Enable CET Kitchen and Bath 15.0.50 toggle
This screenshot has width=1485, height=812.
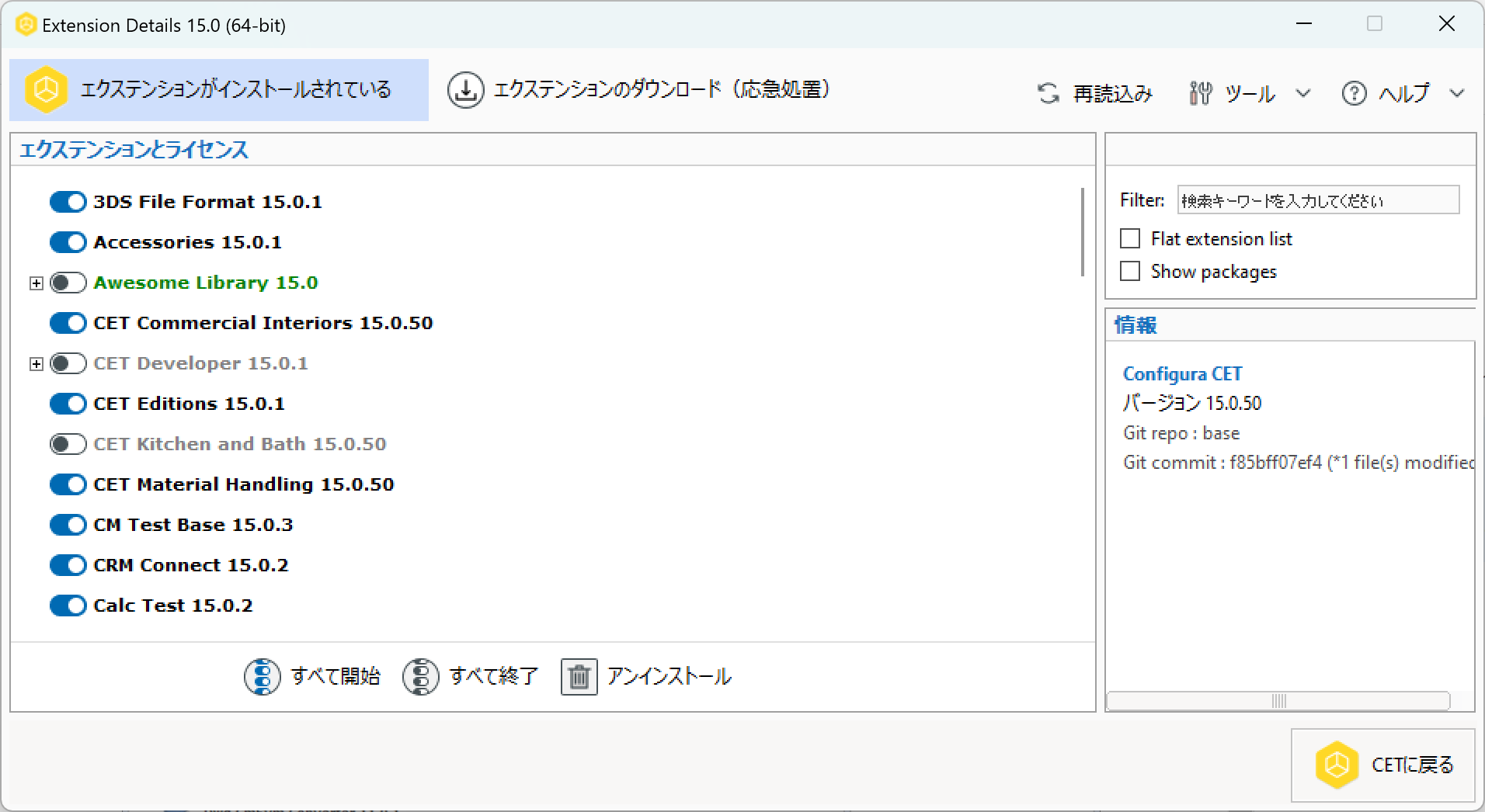68,444
